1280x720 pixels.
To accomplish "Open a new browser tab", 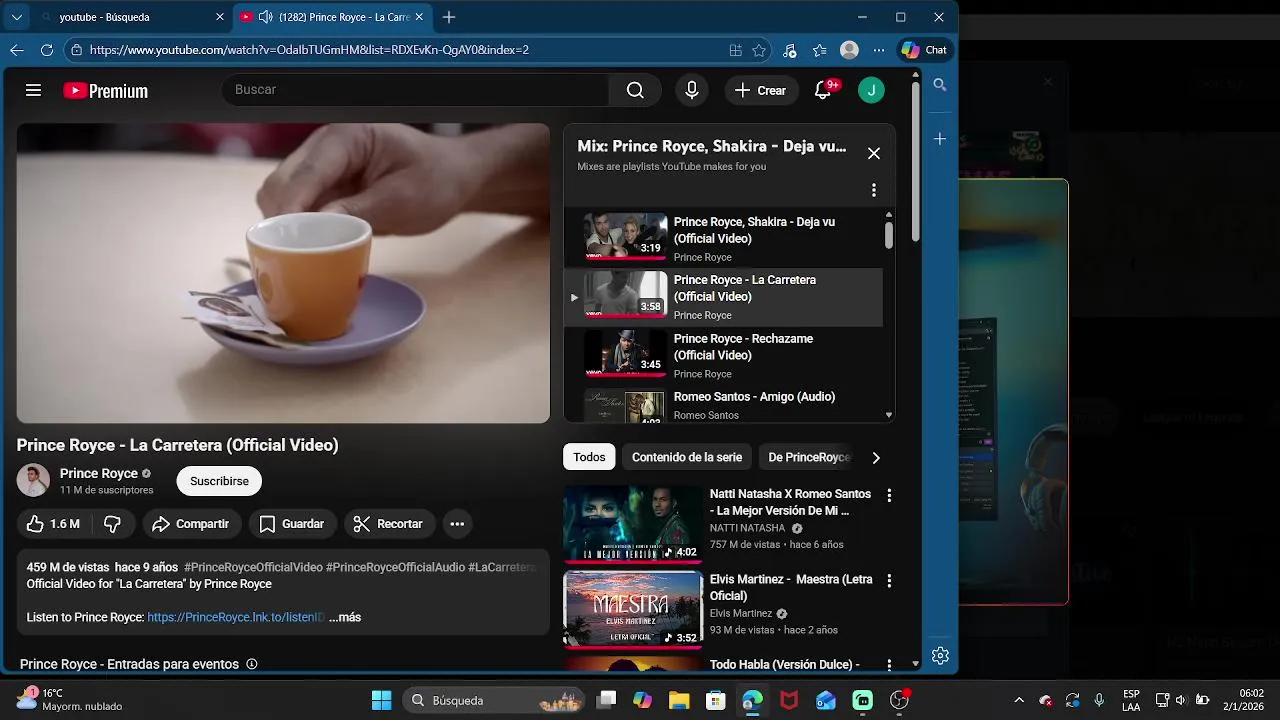I will (x=449, y=17).
